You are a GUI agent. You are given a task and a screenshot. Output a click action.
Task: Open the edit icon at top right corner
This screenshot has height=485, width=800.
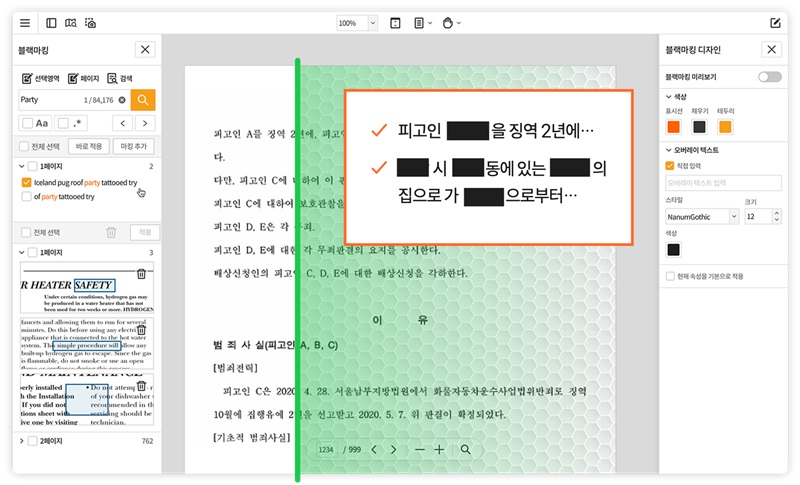pyautogui.click(x=775, y=23)
